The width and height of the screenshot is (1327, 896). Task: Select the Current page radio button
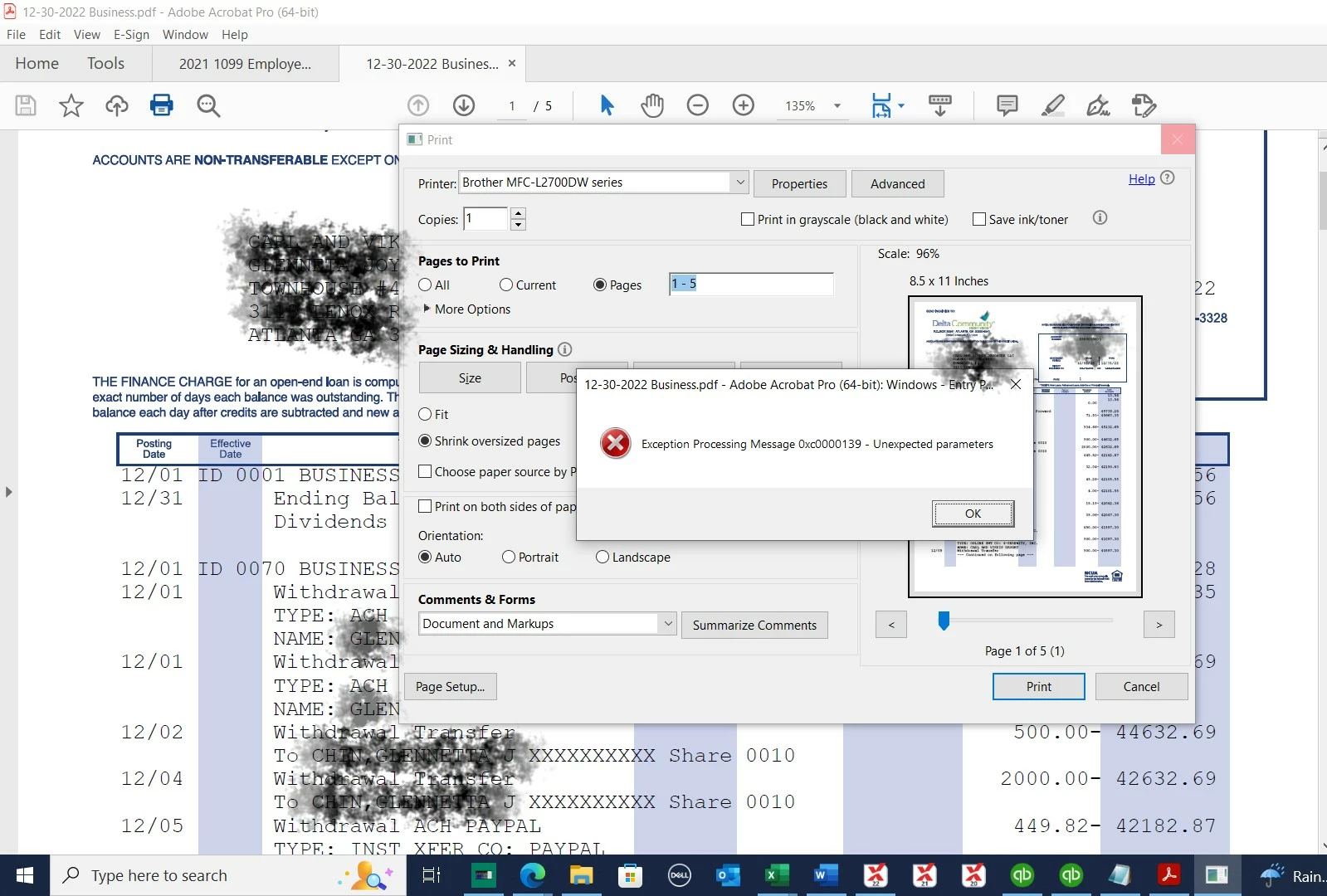pyautogui.click(x=506, y=285)
